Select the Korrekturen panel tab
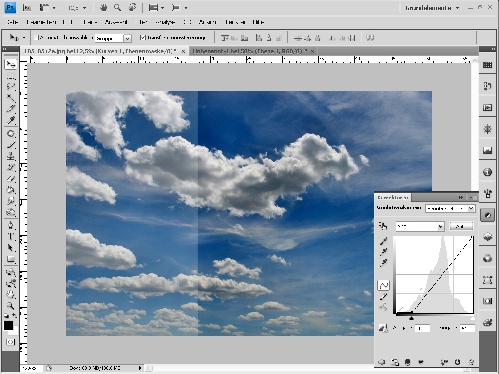The image size is (499, 374). pos(393,198)
